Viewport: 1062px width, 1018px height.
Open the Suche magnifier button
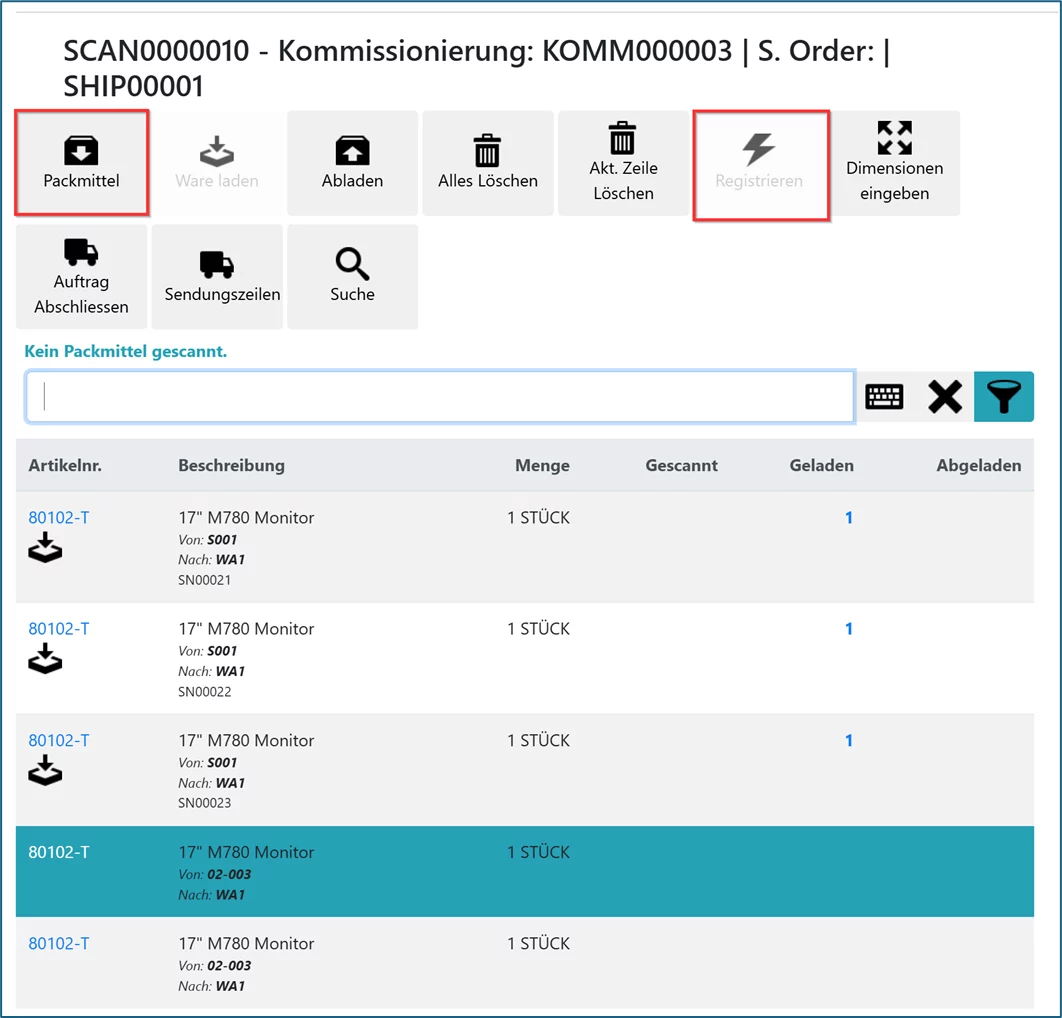point(352,277)
